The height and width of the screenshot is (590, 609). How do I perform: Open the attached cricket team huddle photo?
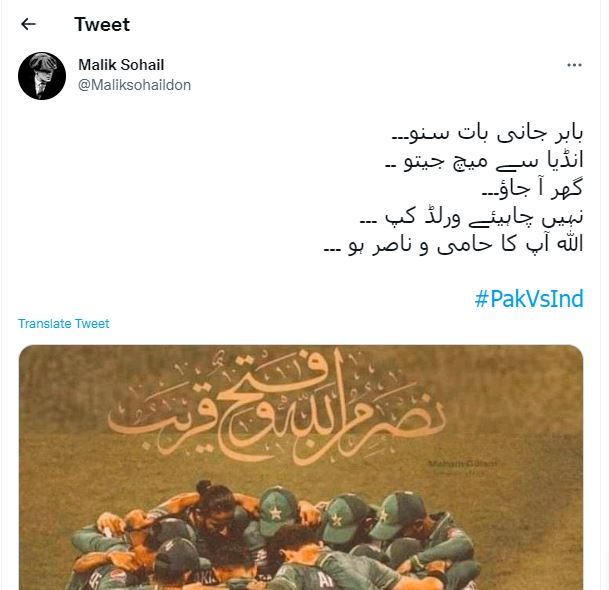pos(301,467)
